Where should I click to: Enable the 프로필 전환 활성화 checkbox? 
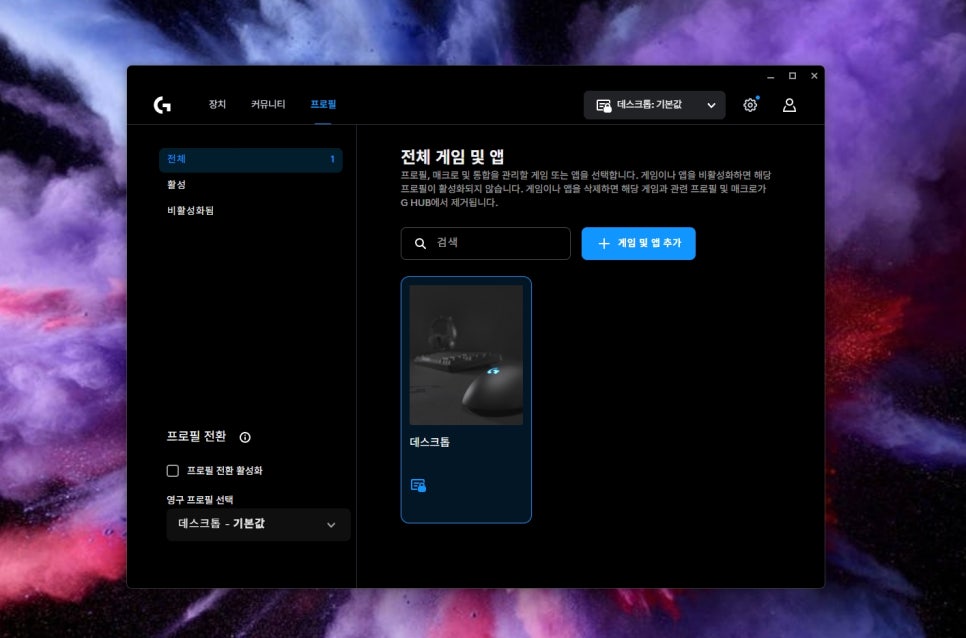pos(173,470)
